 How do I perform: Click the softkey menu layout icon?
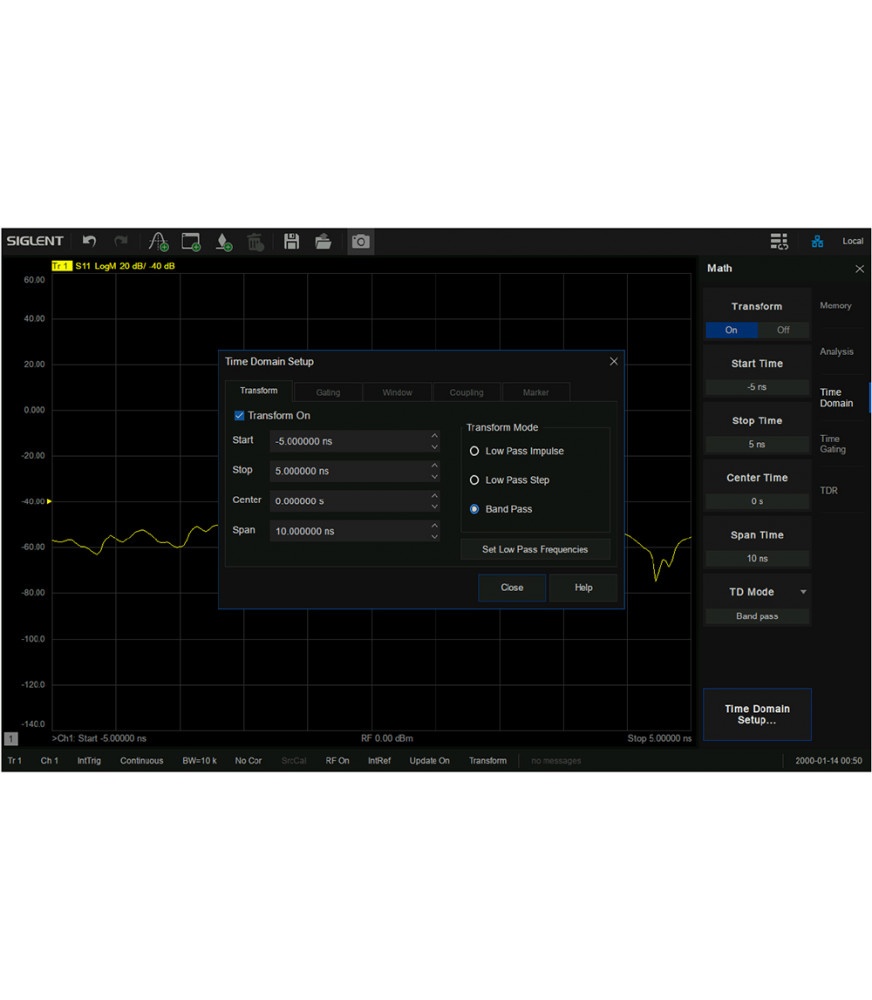[779, 241]
